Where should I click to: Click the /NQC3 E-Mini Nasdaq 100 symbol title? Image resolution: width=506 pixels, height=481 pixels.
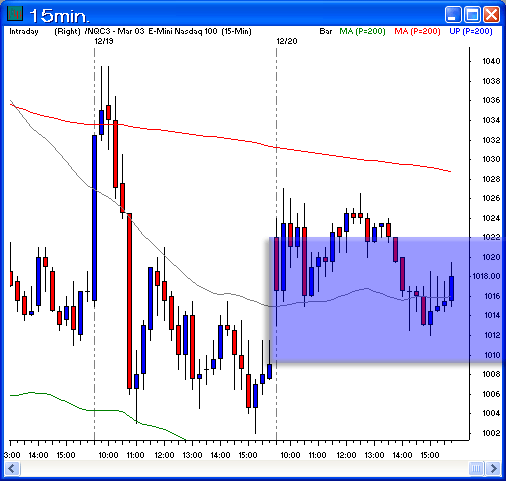(x=168, y=31)
